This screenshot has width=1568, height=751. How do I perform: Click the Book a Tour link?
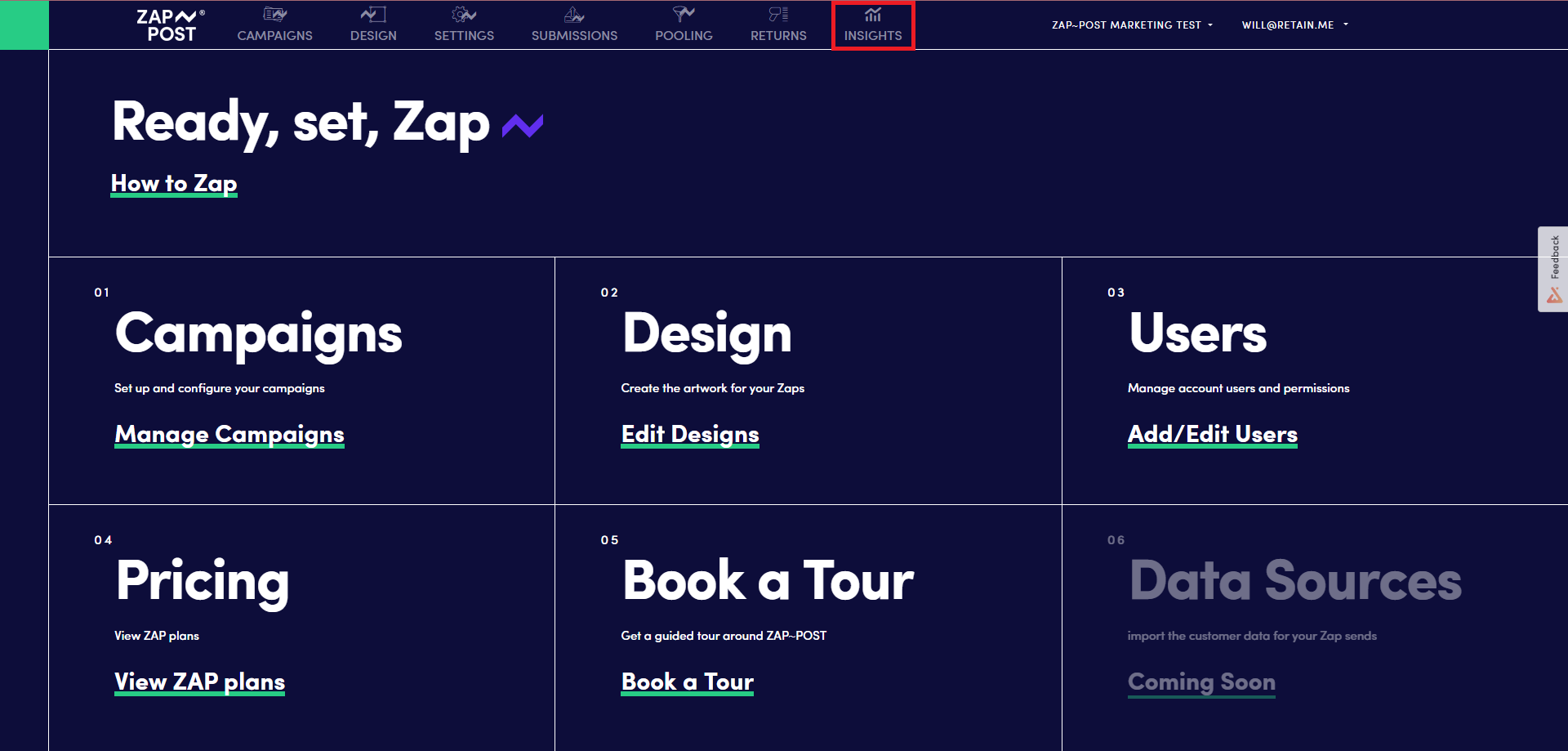[x=687, y=682]
